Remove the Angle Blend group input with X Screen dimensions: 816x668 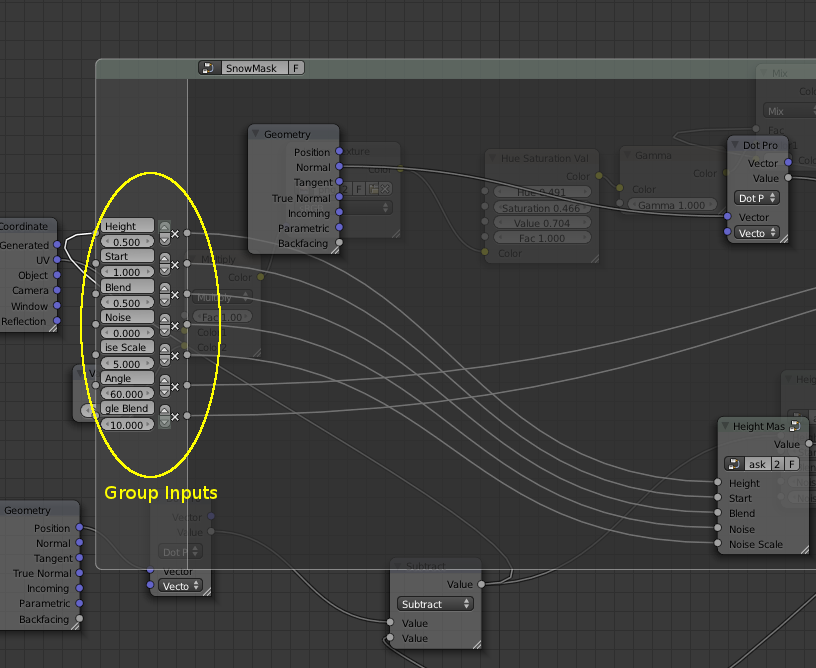175,417
